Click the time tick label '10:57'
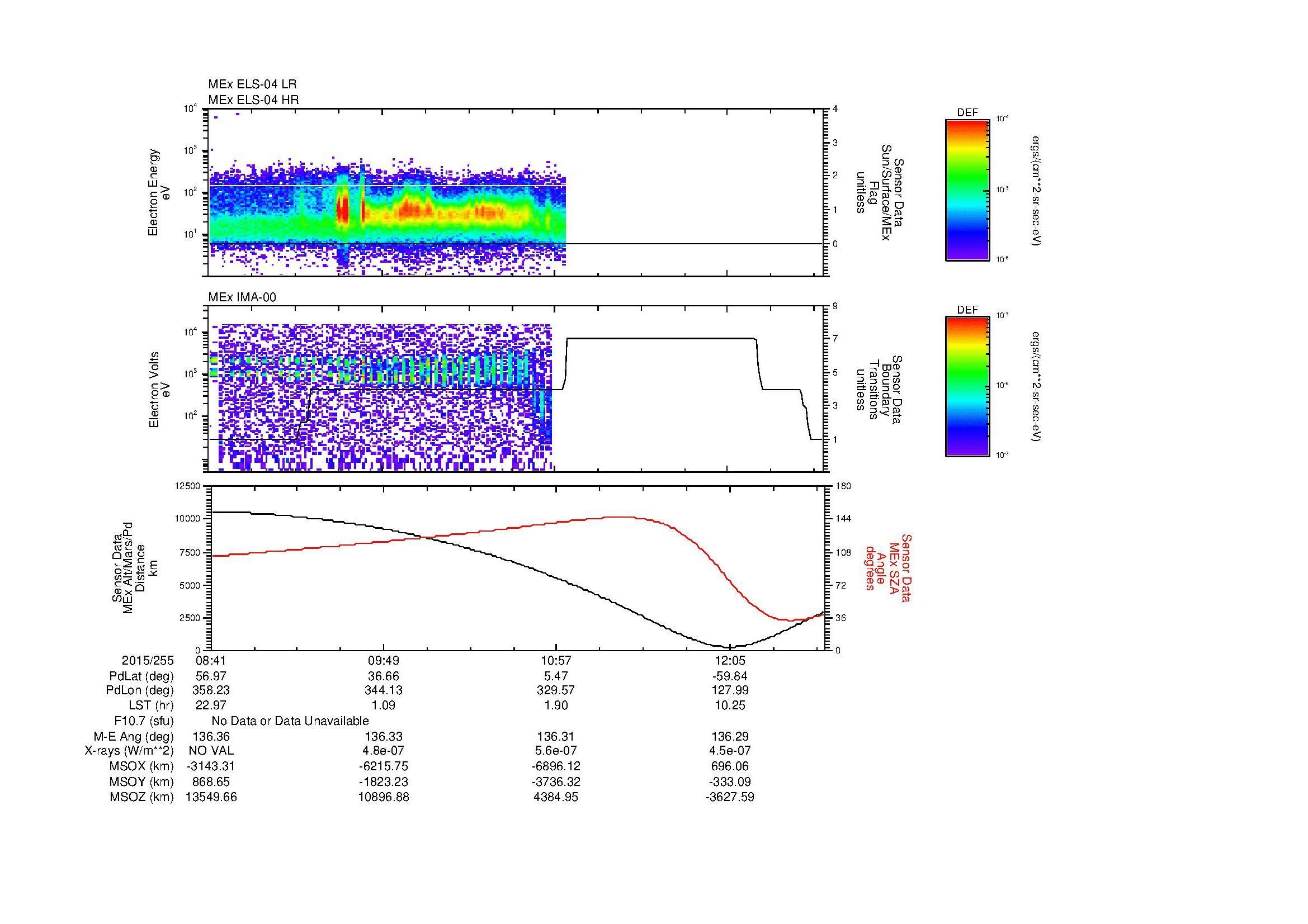The image size is (1308, 924). tap(556, 661)
